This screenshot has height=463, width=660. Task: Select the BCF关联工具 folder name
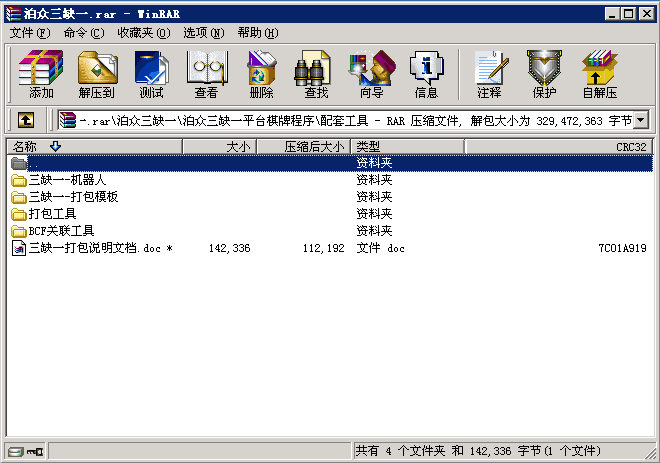click(x=61, y=231)
